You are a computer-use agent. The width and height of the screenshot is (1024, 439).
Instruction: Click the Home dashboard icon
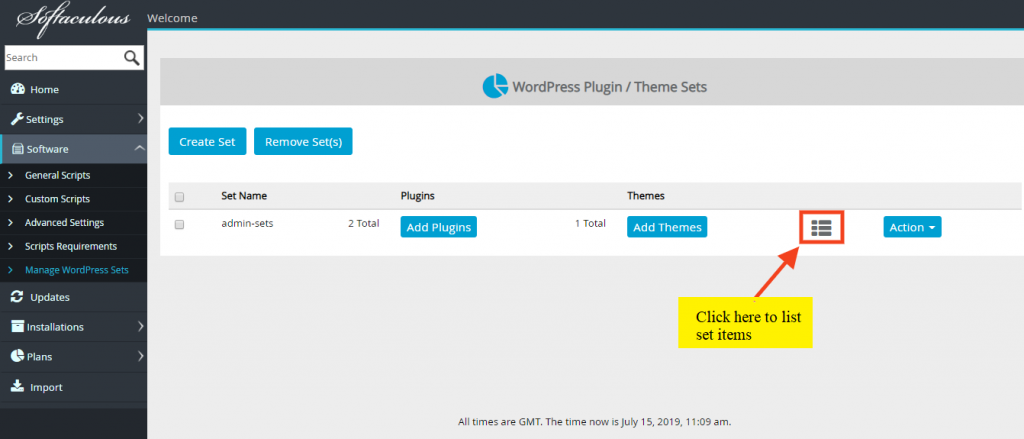click(x=18, y=89)
